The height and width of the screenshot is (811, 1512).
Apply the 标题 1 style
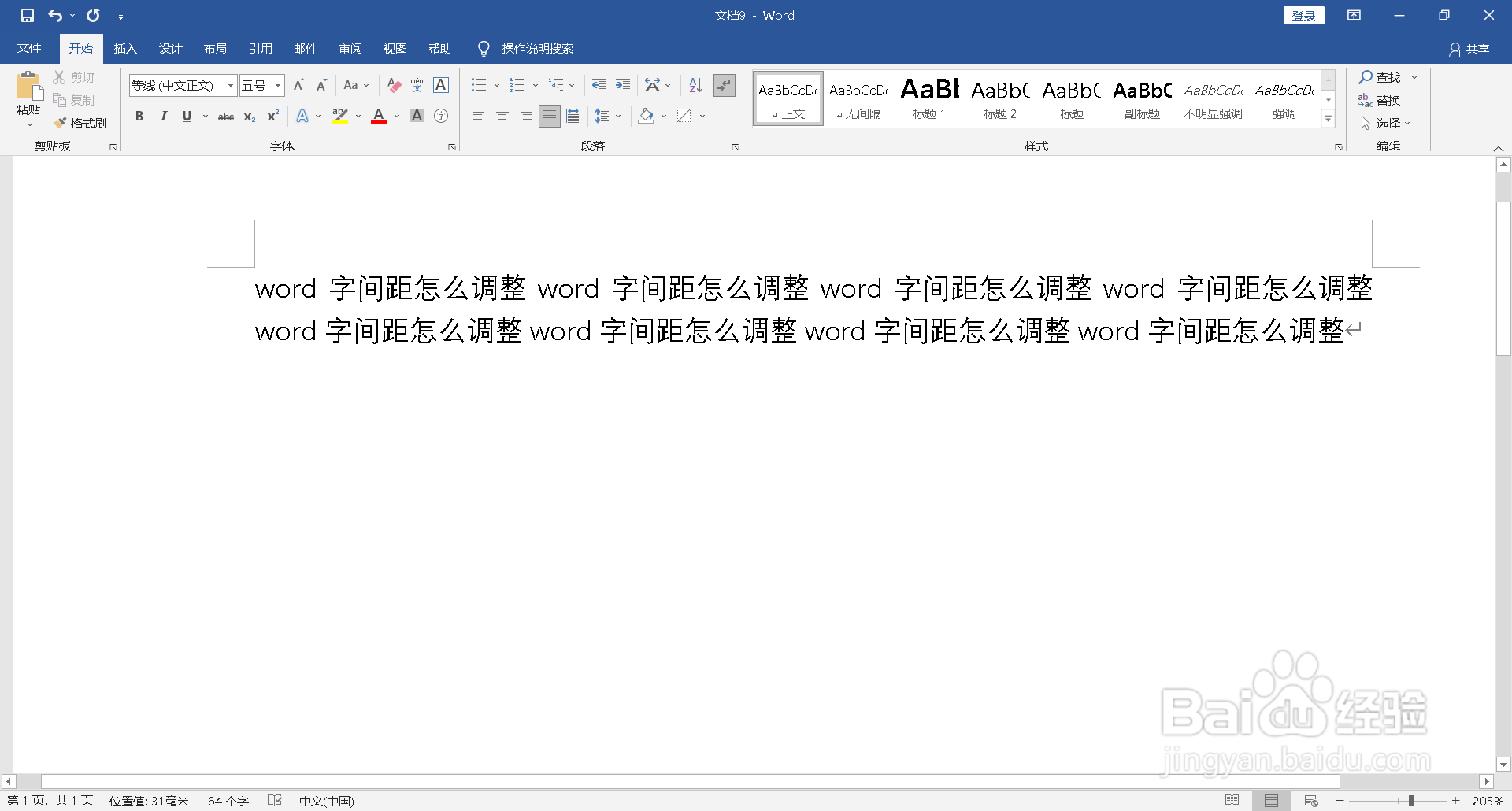coord(929,98)
